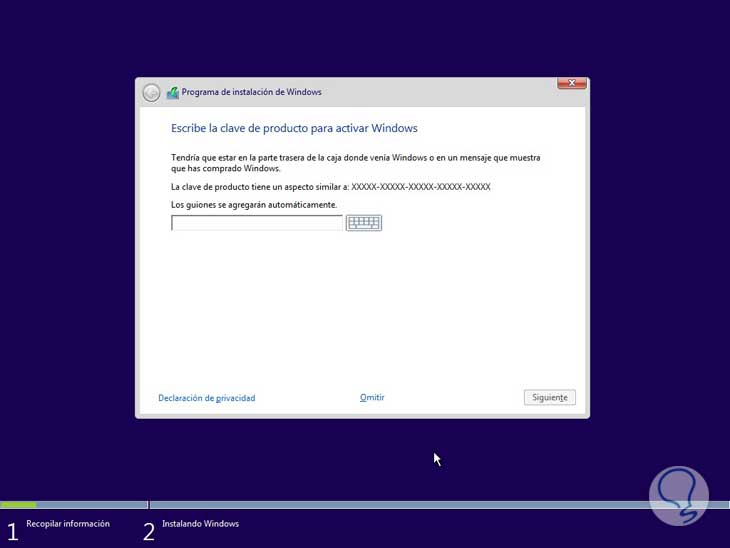Click Omitir to skip the product key
Viewport: 730px width, 548px height.
pyautogui.click(x=372, y=397)
